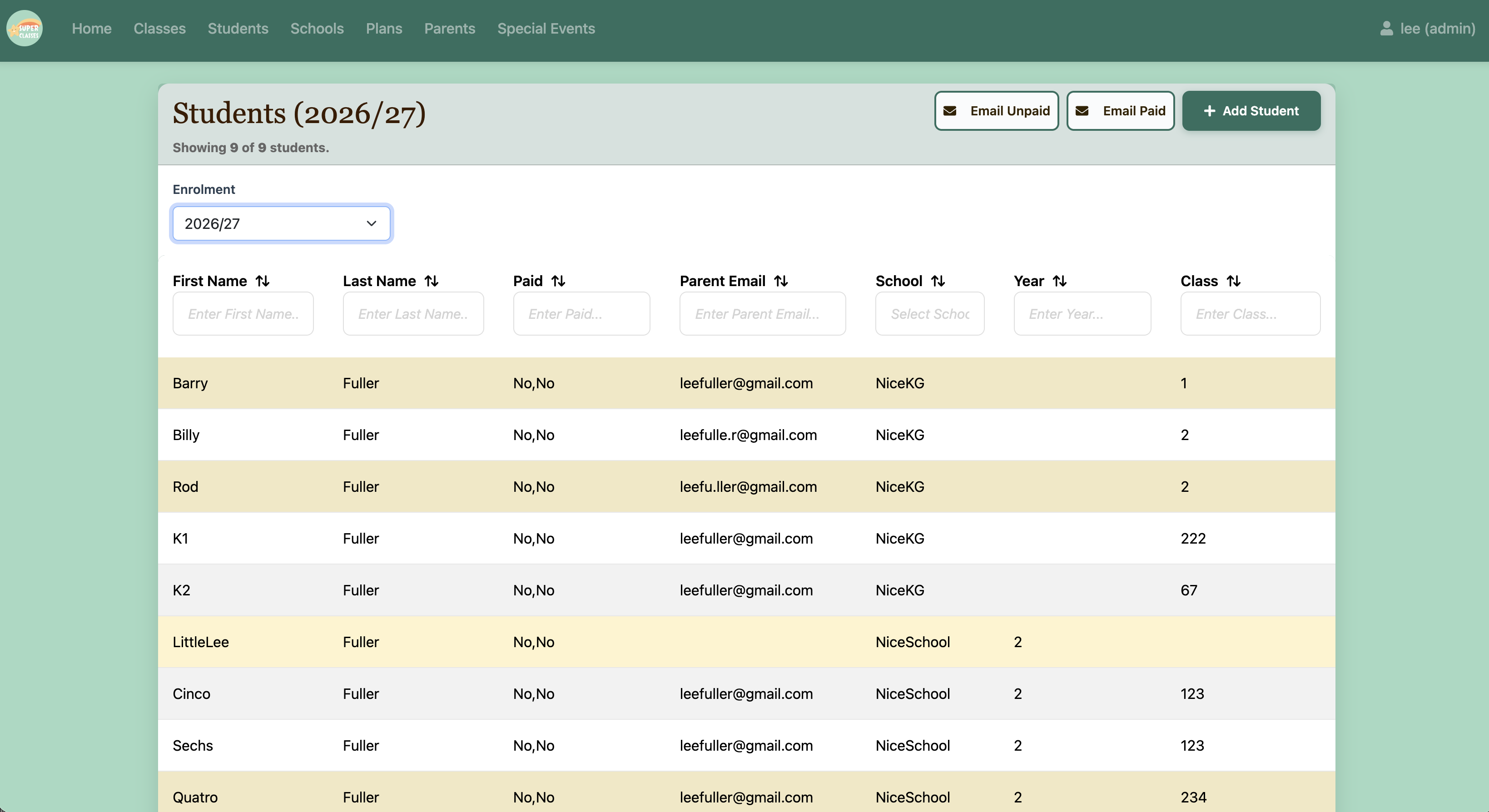Focus the Enter Paid filter field

581,314
